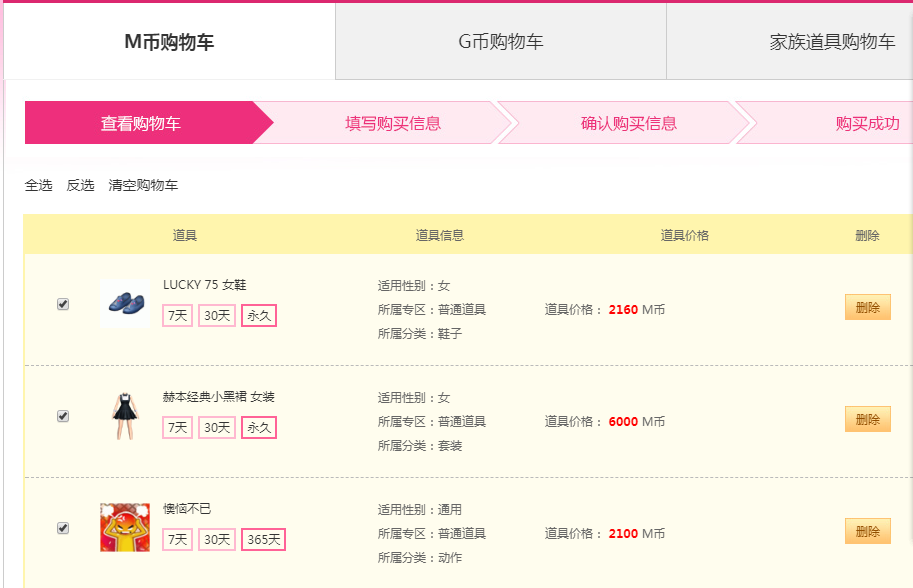Go to the 购买成功 step
The width and height of the screenshot is (913, 588).
(x=867, y=123)
